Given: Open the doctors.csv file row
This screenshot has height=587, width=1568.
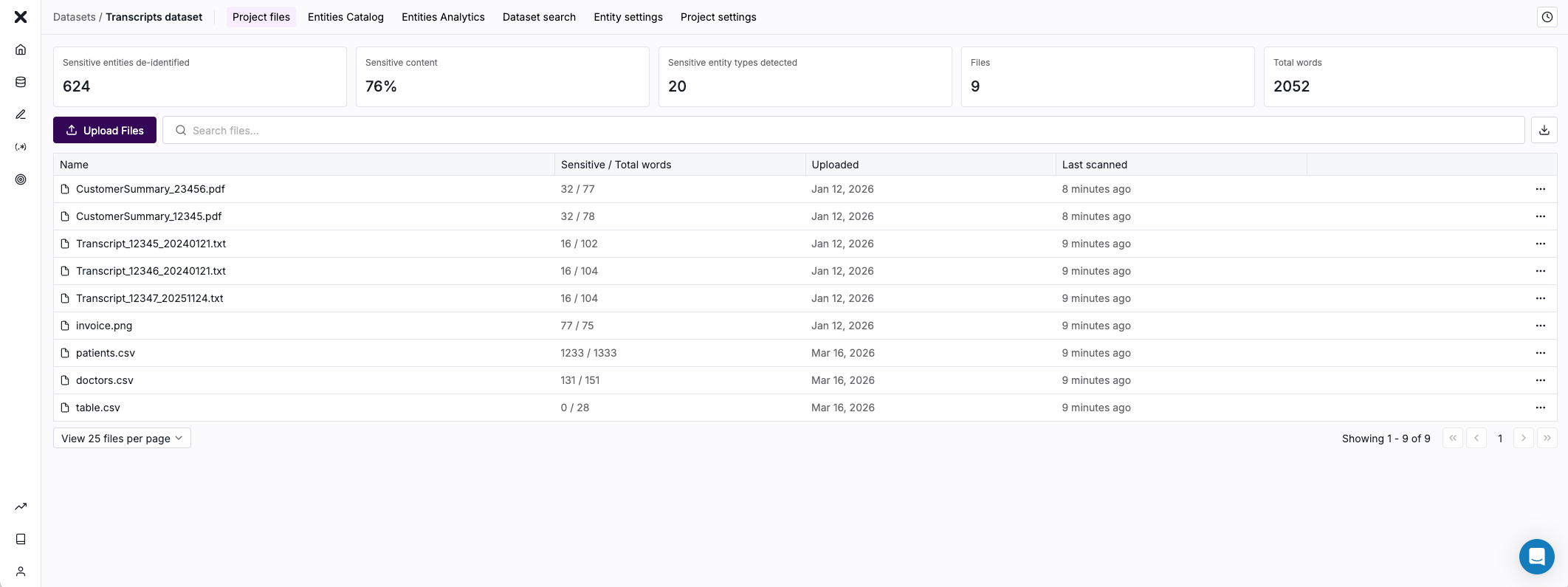Looking at the screenshot, I should 105,380.
